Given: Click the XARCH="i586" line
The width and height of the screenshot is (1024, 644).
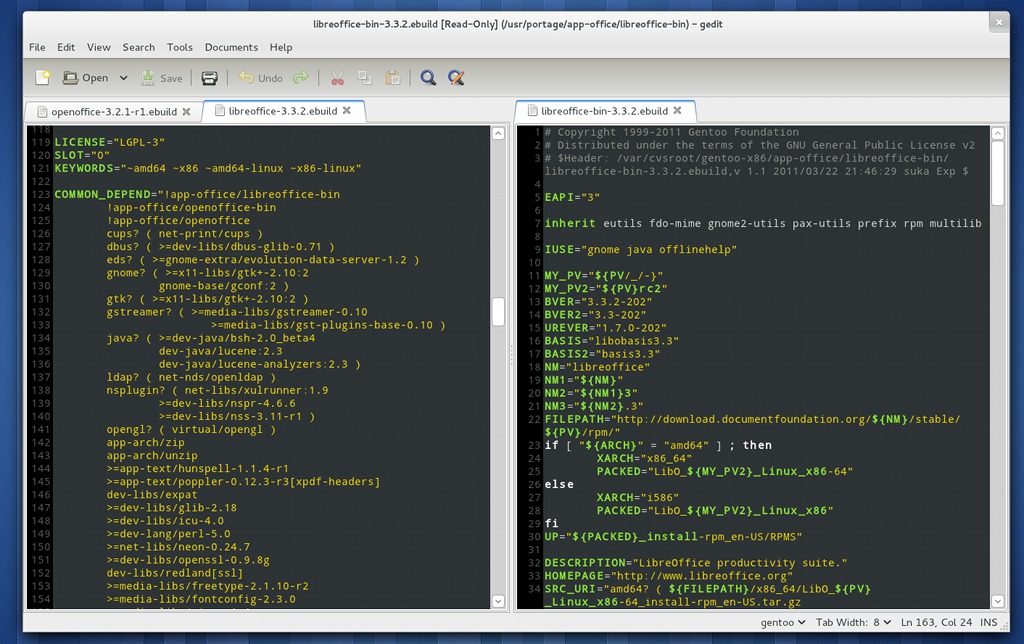Looking at the screenshot, I should [x=637, y=497].
